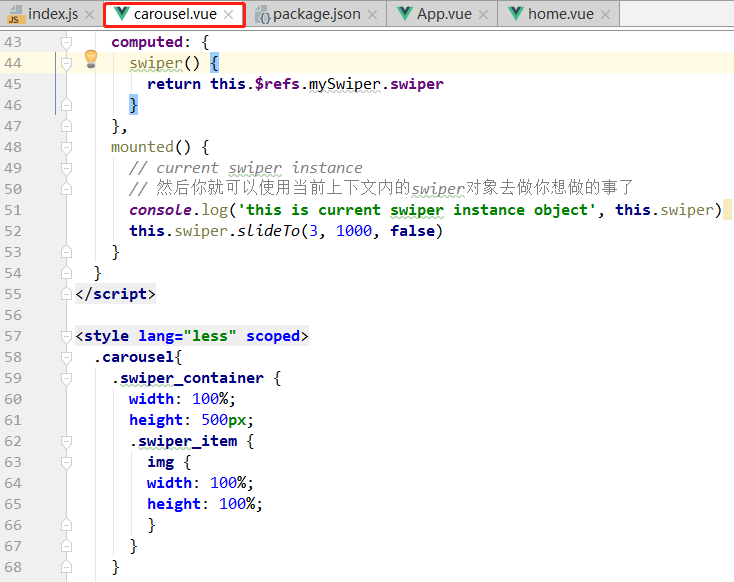This screenshot has height=582, width=734.
Task: Click 'console' on line 51
Action: (161, 210)
